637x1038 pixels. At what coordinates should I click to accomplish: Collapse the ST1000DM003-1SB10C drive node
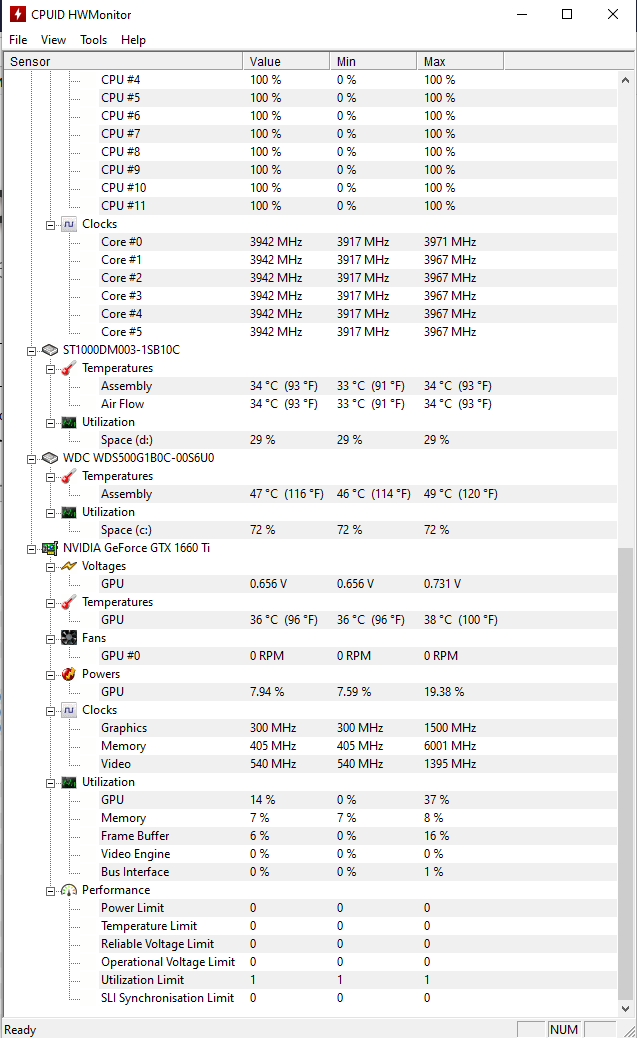tap(31, 350)
